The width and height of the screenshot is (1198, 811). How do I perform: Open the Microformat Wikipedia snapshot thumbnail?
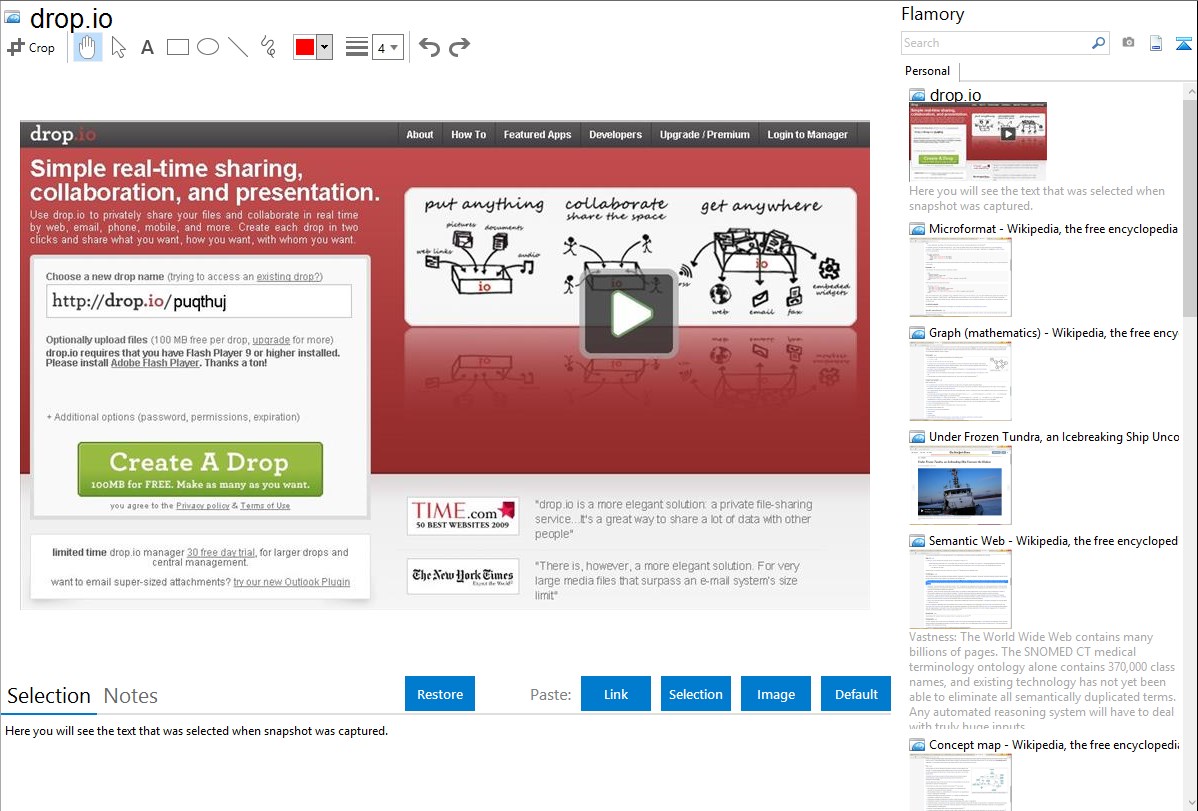click(960, 277)
